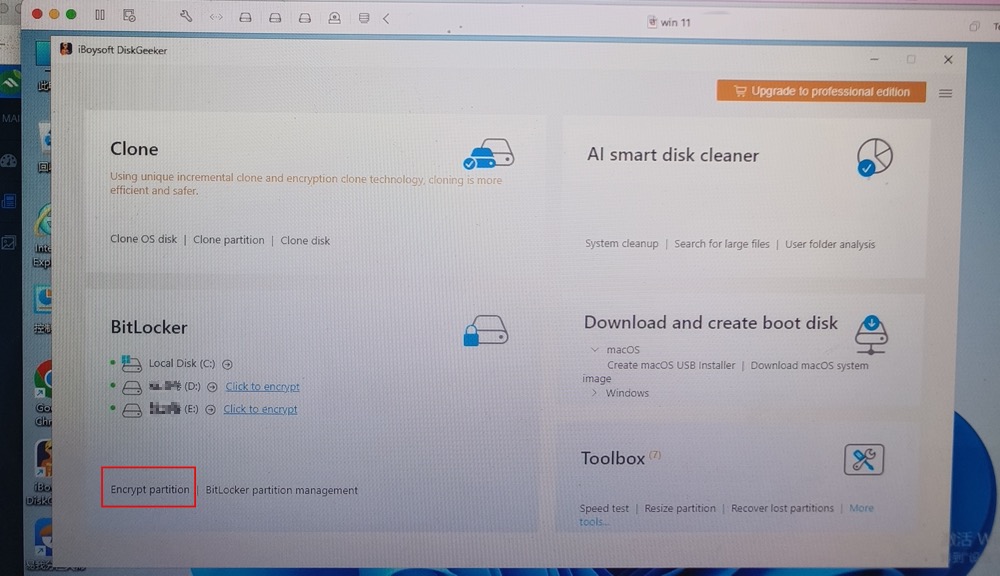Image resolution: width=1000 pixels, height=576 pixels.
Task: Open the hamburger menu next to upgrade button
Action: pos(945,93)
